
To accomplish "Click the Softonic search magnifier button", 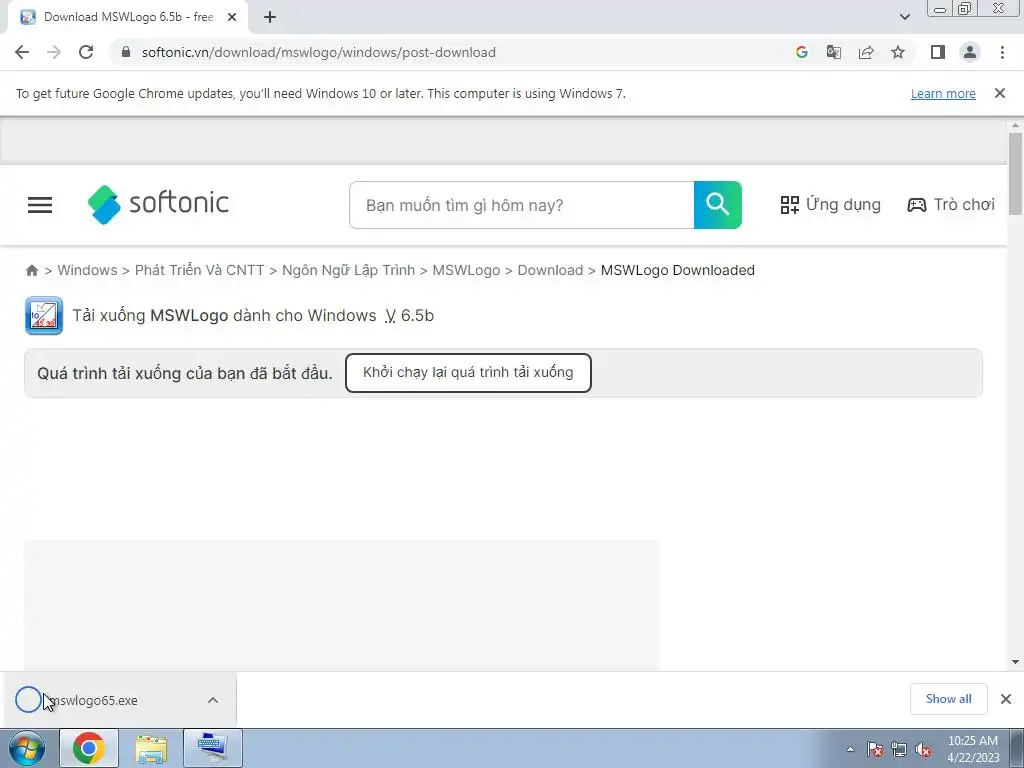I will 717,205.
